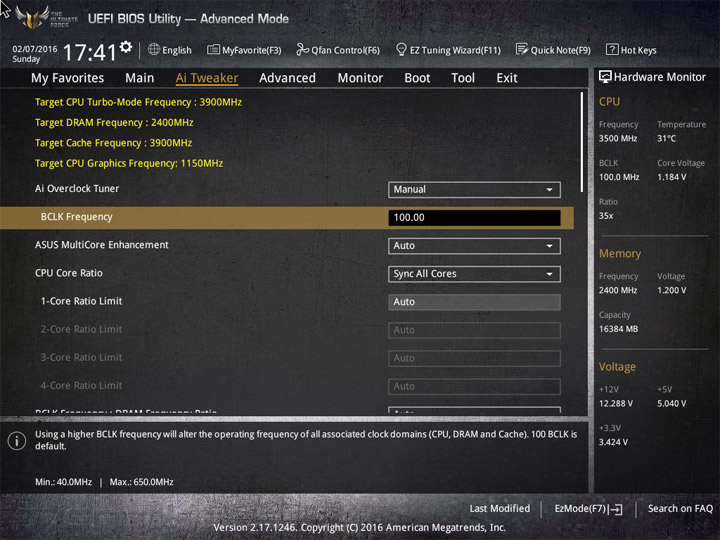Click the TUF winged logo
Image resolution: width=720 pixels, height=540 pixels.
click(x=32, y=17)
